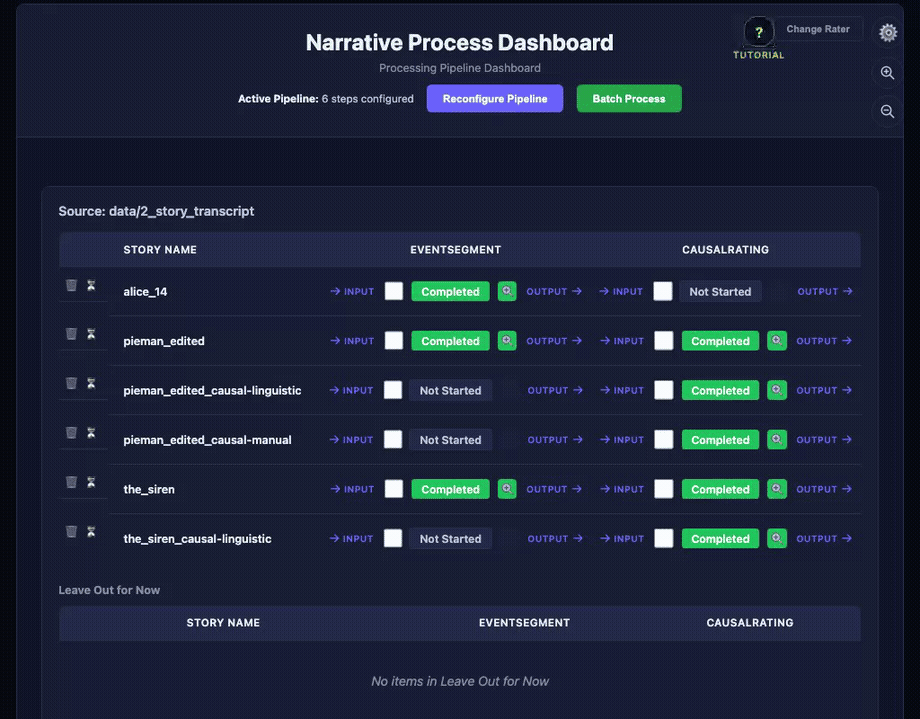This screenshot has width=920, height=719.
Task: Delete the alice_14 story with the trash icon
Action: click(71, 285)
